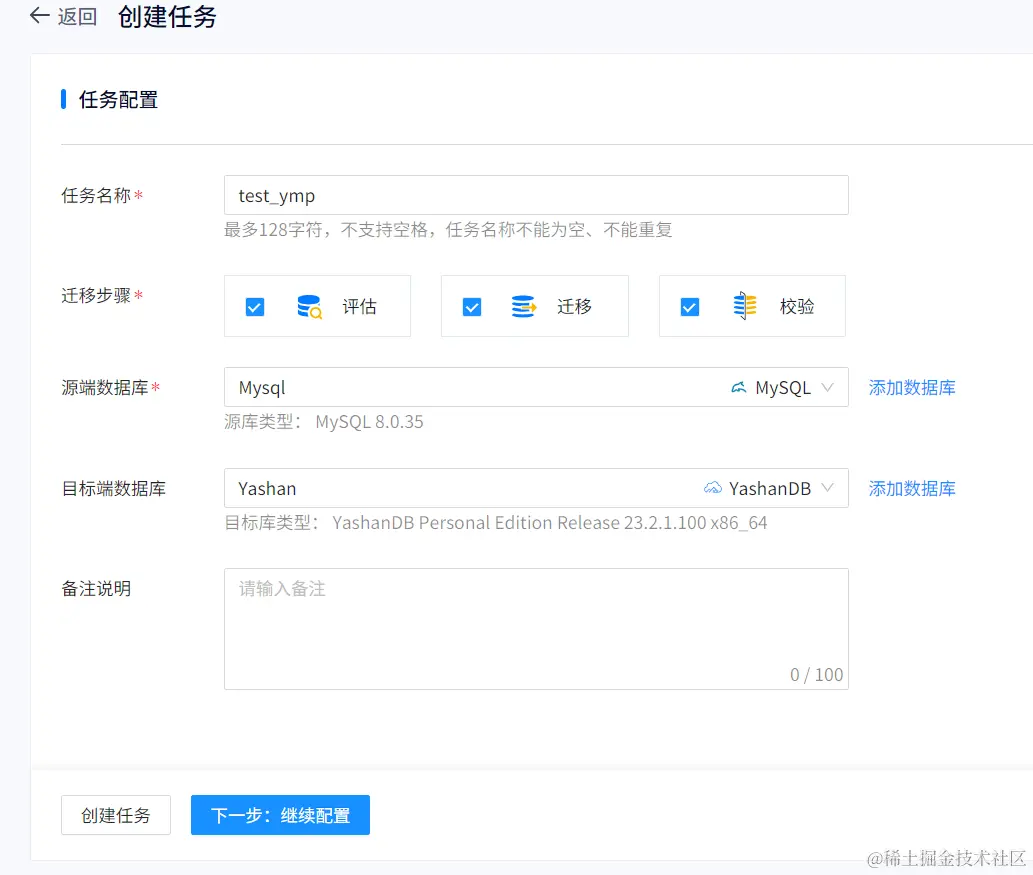This screenshot has height=875, width=1033.
Task: Focus the 备注说明 textarea
Action: [x=536, y=629]
